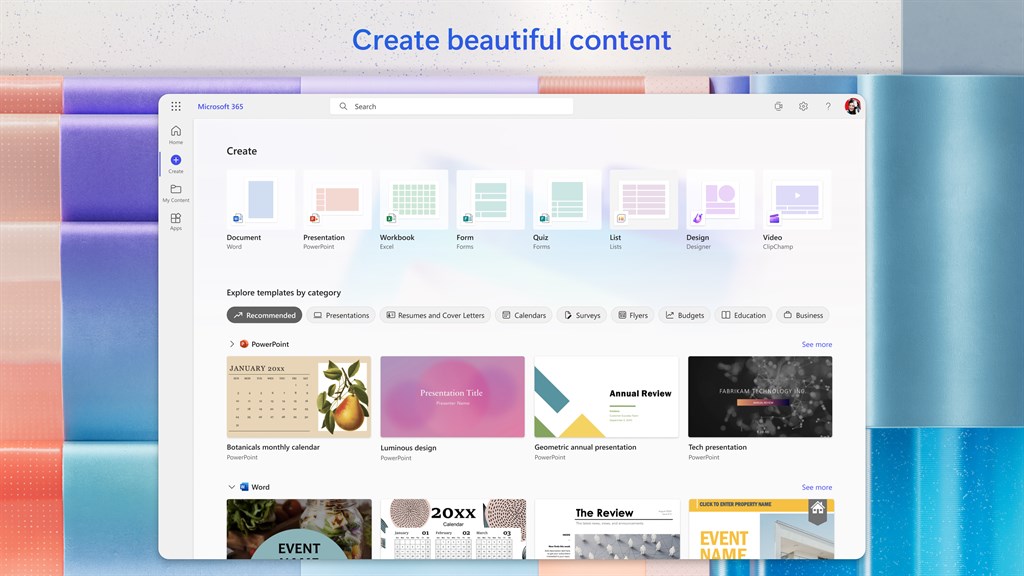Click the search magnifier icon
This screenshot has height=576, width=1024.
coord(343,106)
